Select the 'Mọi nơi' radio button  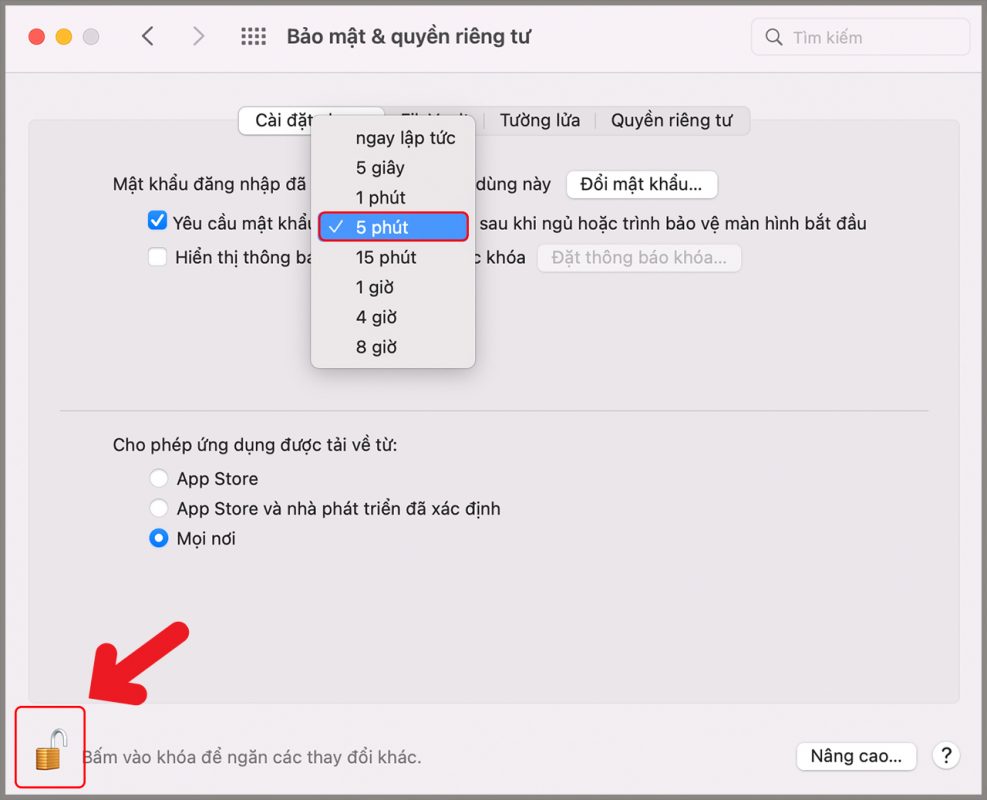(x=158, y=538)
